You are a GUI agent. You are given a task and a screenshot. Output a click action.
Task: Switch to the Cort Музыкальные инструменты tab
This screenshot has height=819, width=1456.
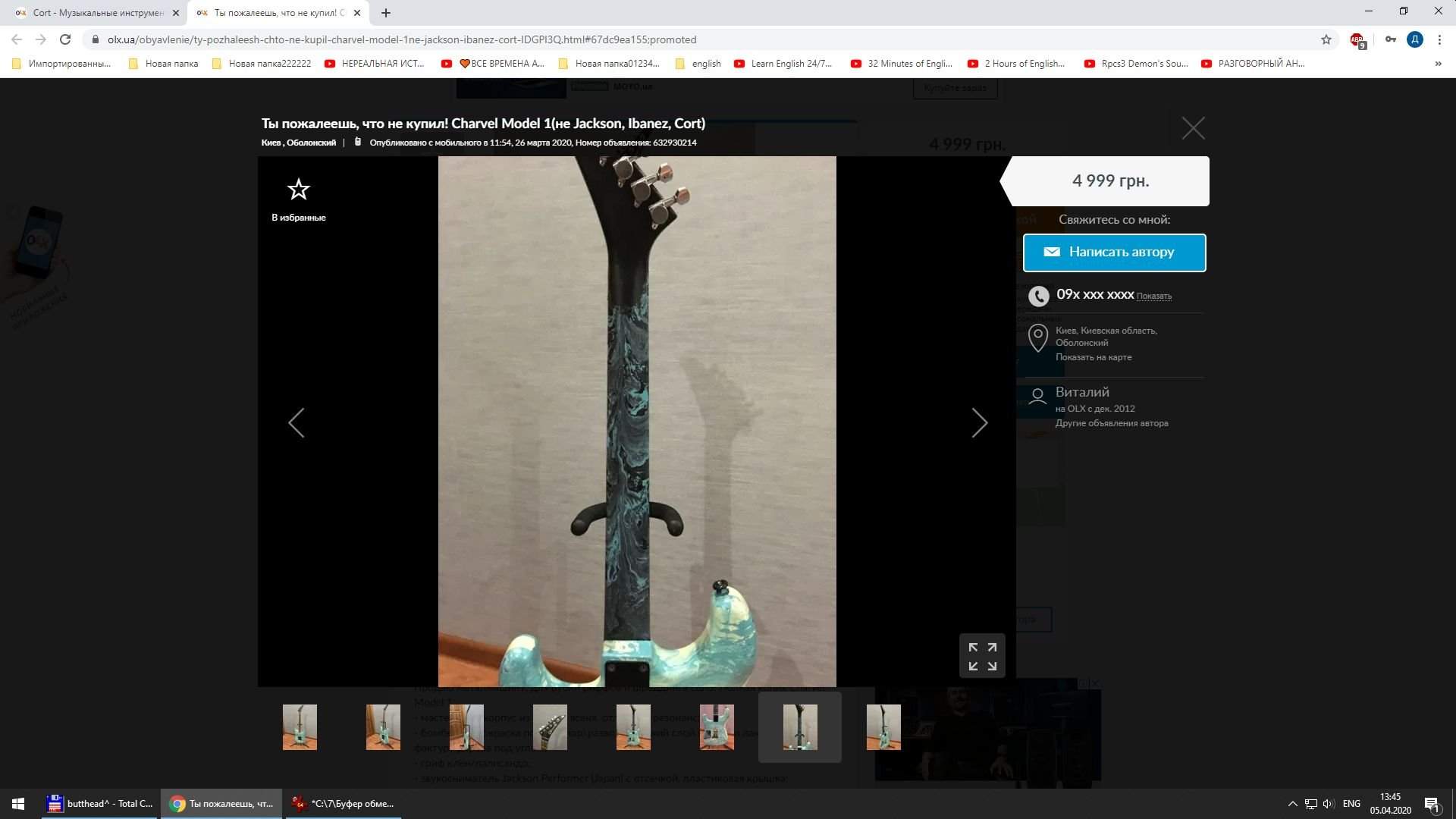pyautogui.click(x=99, y=13)
